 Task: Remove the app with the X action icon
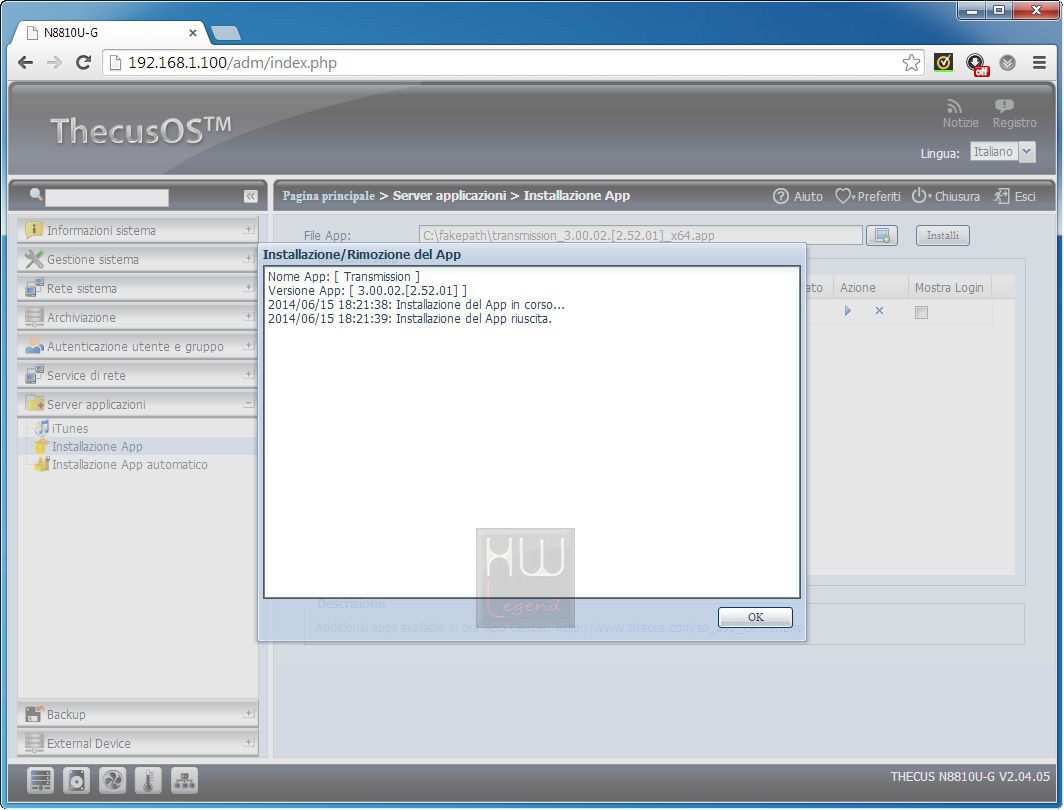point(879,311)
